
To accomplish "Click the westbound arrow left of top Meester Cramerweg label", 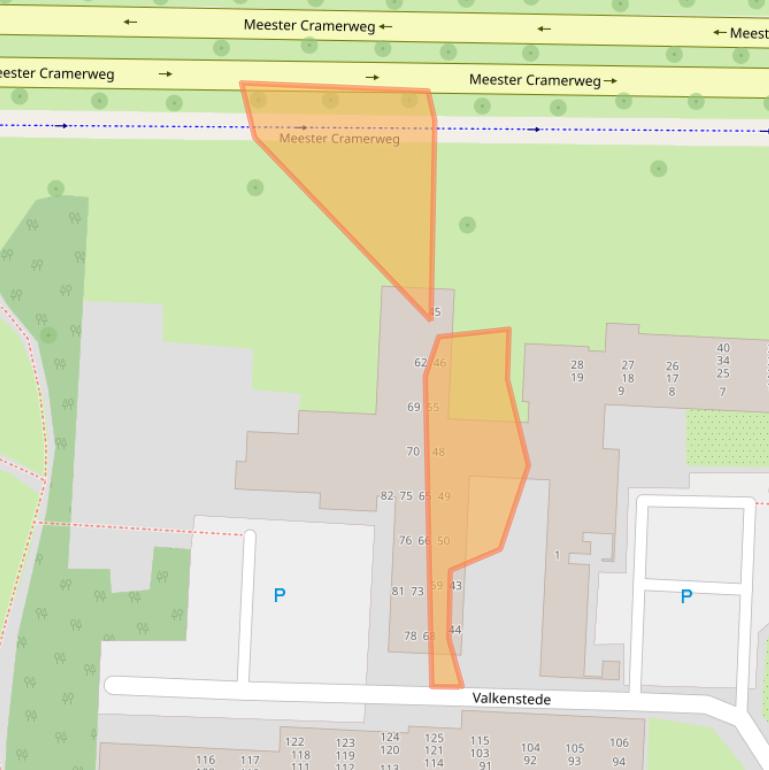I will pos(130,22).
